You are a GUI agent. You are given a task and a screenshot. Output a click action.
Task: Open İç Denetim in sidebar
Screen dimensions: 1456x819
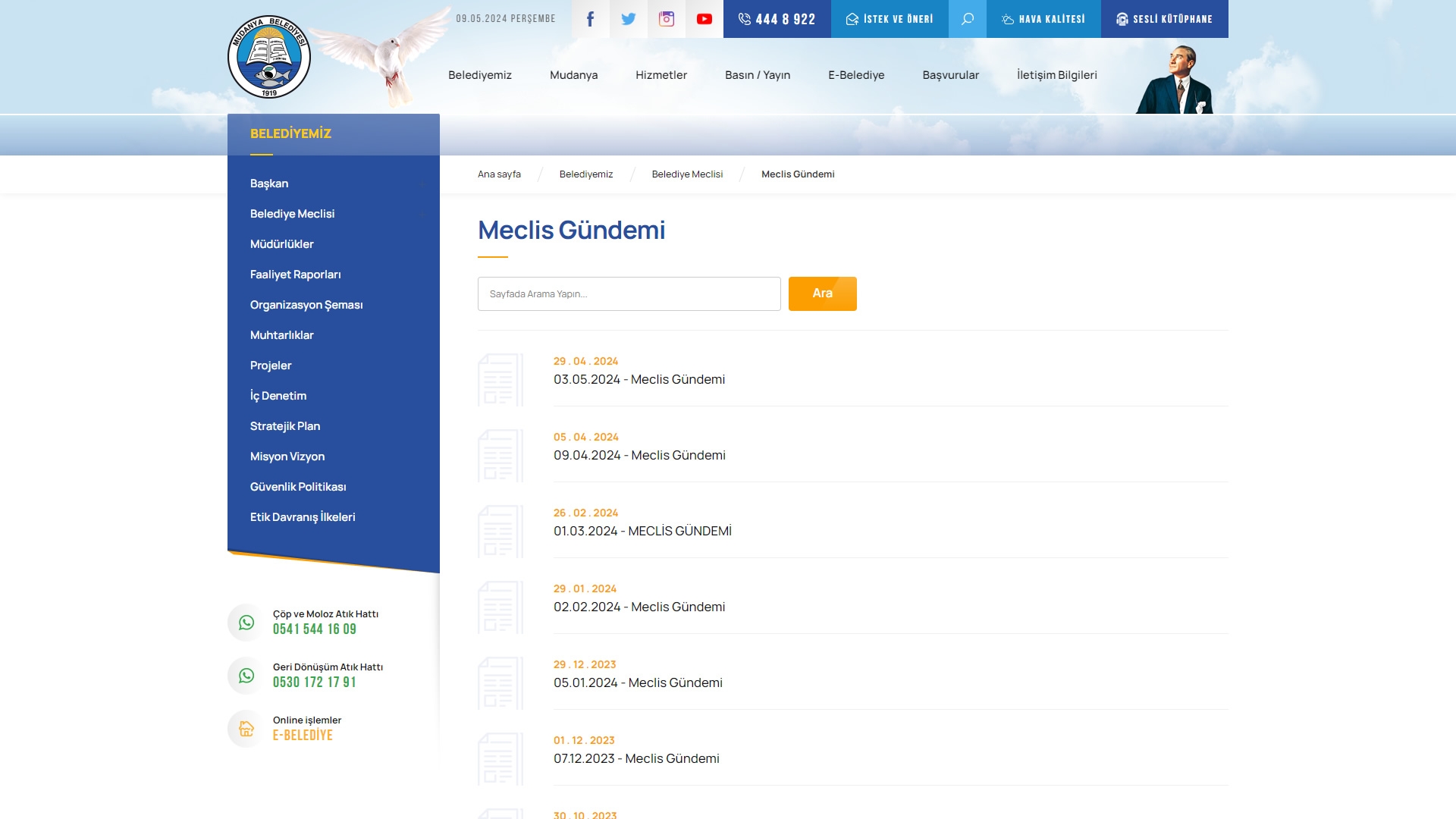278,396
